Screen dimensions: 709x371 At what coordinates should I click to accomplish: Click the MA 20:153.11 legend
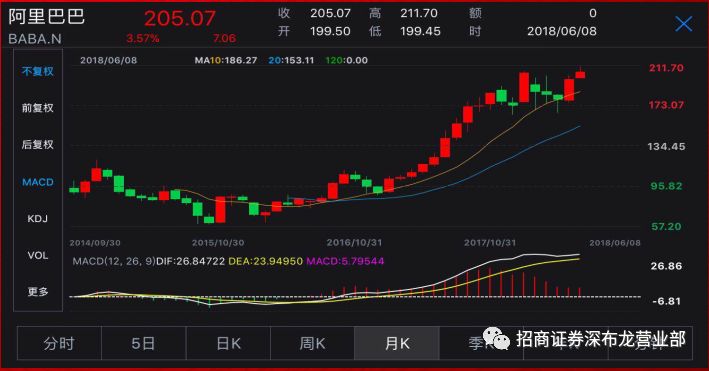[x=291, y=60]
